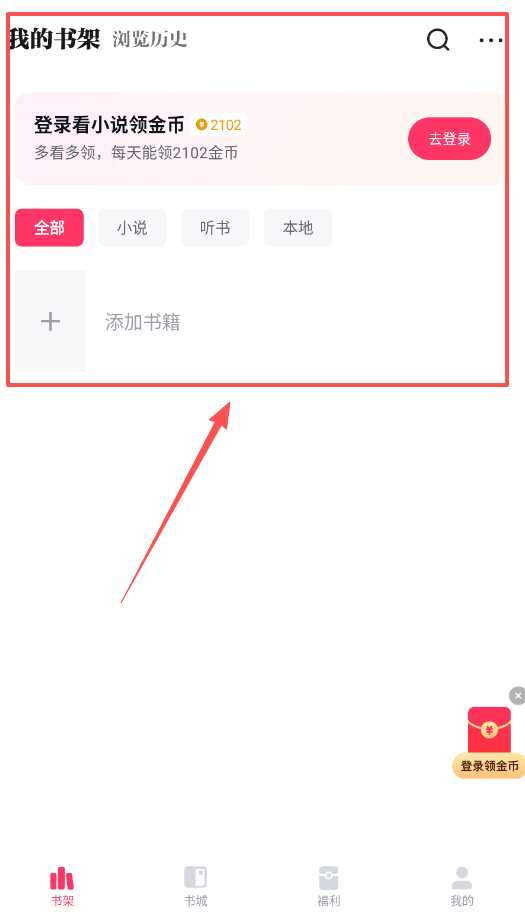Switch to the 我的书架 tab
525x919 pixels.
(55, 39)
